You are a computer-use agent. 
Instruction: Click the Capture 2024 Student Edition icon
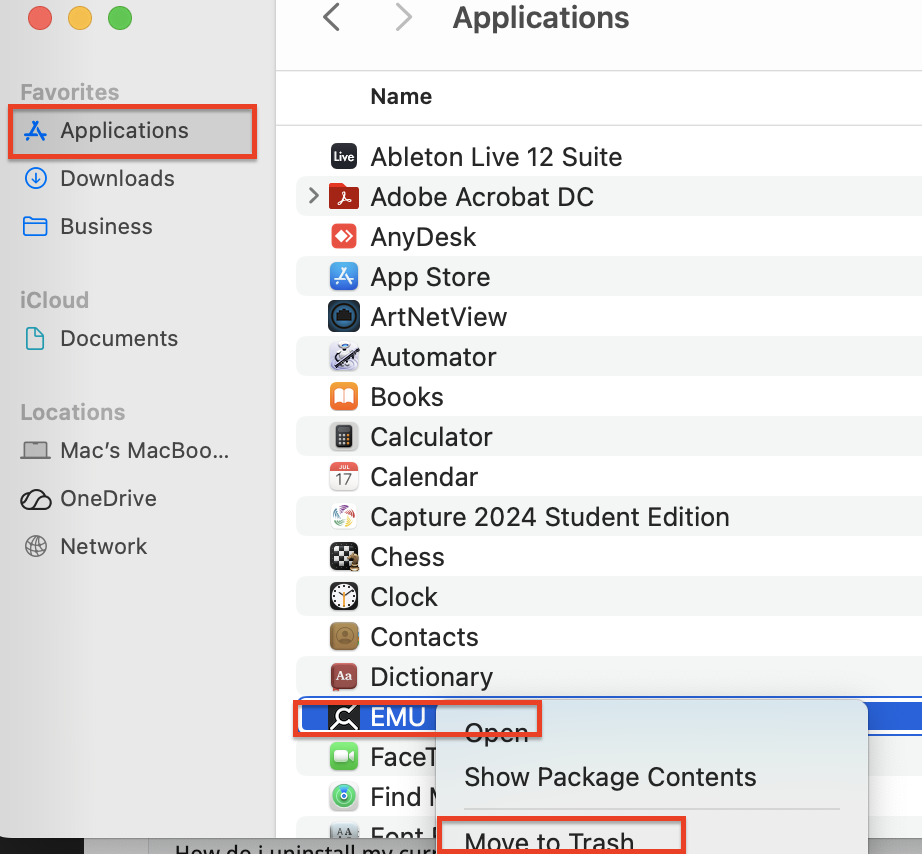pos(344,516)
